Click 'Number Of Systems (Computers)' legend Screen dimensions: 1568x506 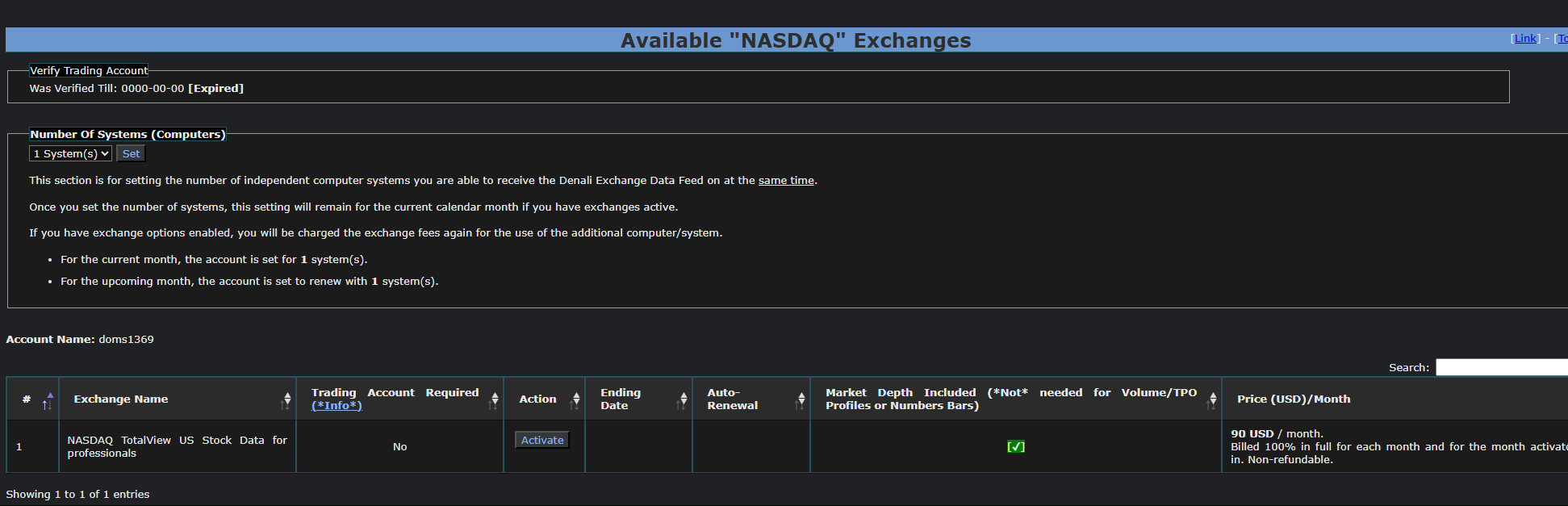coord(128,134)
